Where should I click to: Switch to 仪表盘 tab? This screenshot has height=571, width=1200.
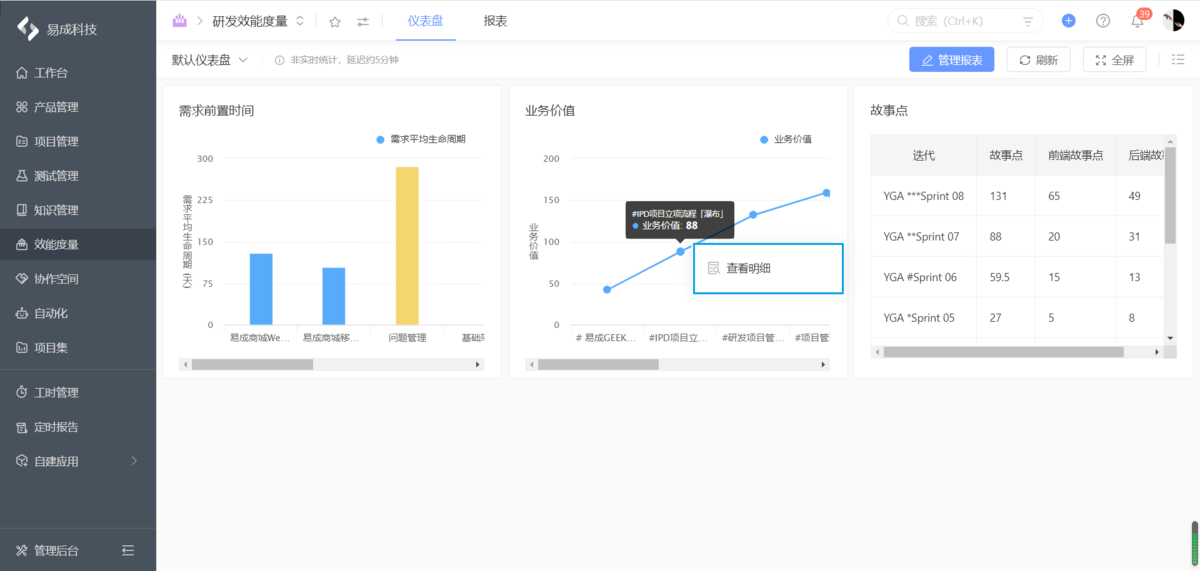(x=425, y=20)
